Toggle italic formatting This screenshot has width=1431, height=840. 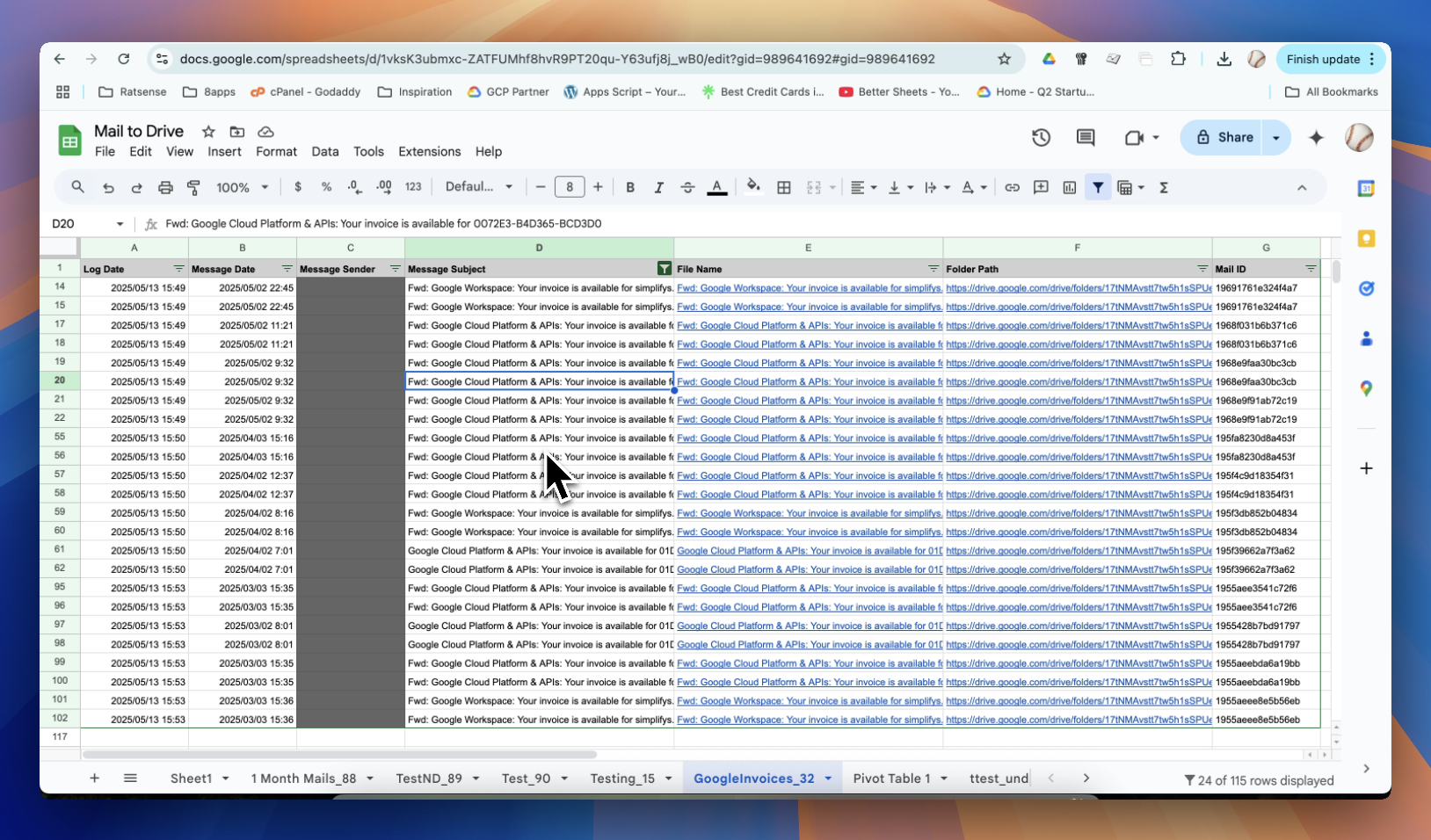coord(658,187)
